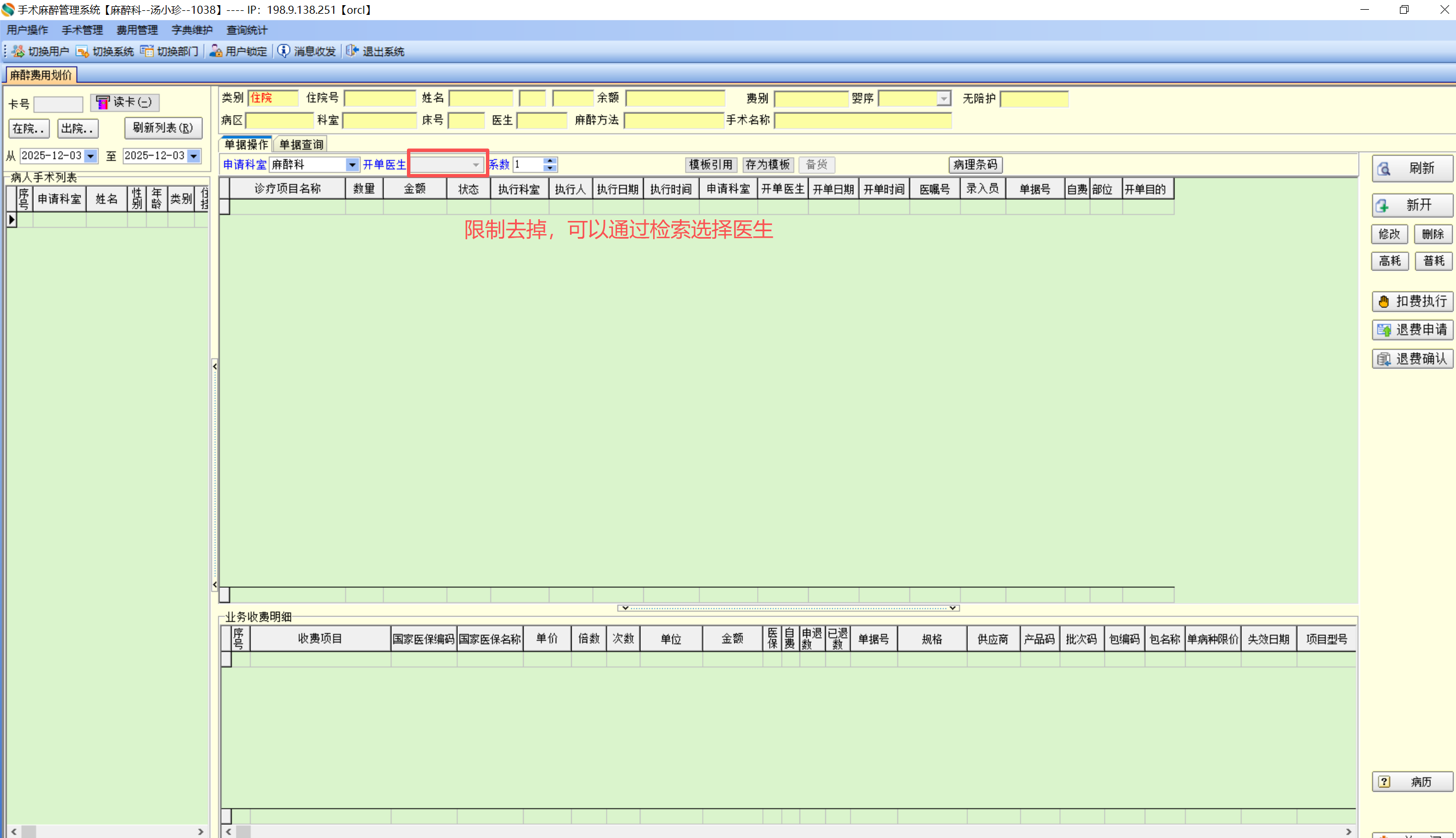Increase the 系数 spinner value

(x=550, y=161)
